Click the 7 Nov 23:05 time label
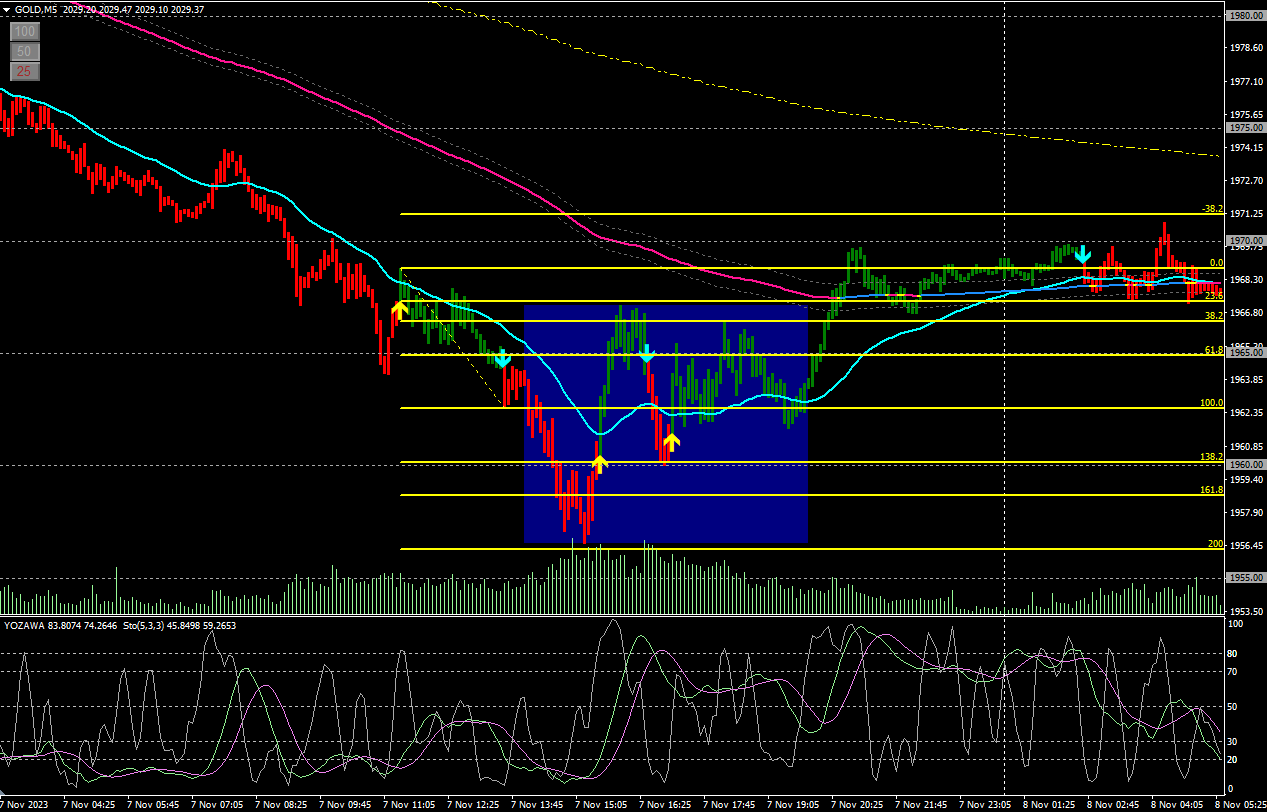This screenshot has height=812, width=1267. pos(986,804)
